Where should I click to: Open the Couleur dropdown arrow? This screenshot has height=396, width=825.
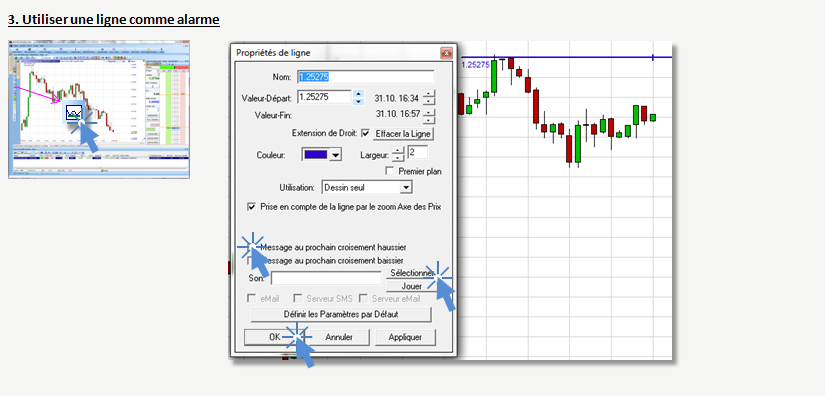coord(337,155)
